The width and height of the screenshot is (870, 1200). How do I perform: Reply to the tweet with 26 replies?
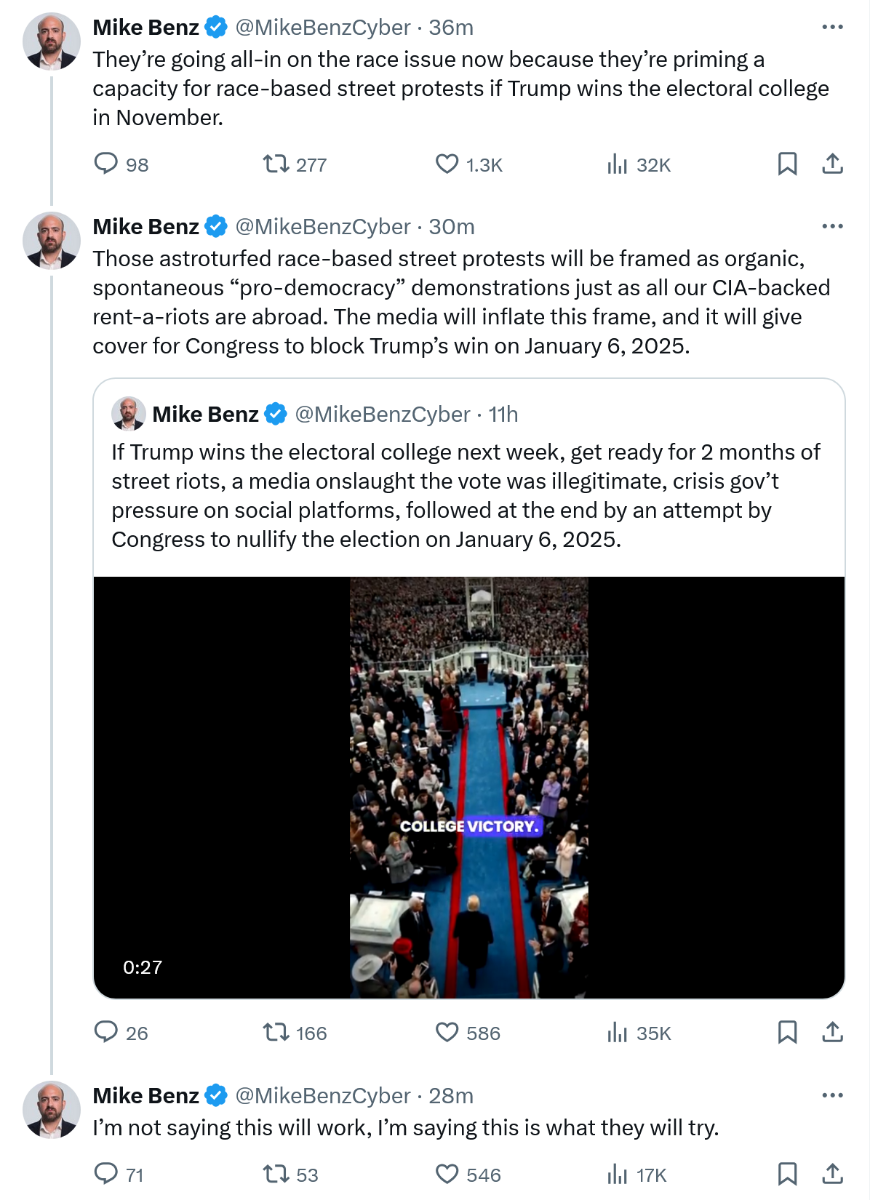click(107, 1032)
